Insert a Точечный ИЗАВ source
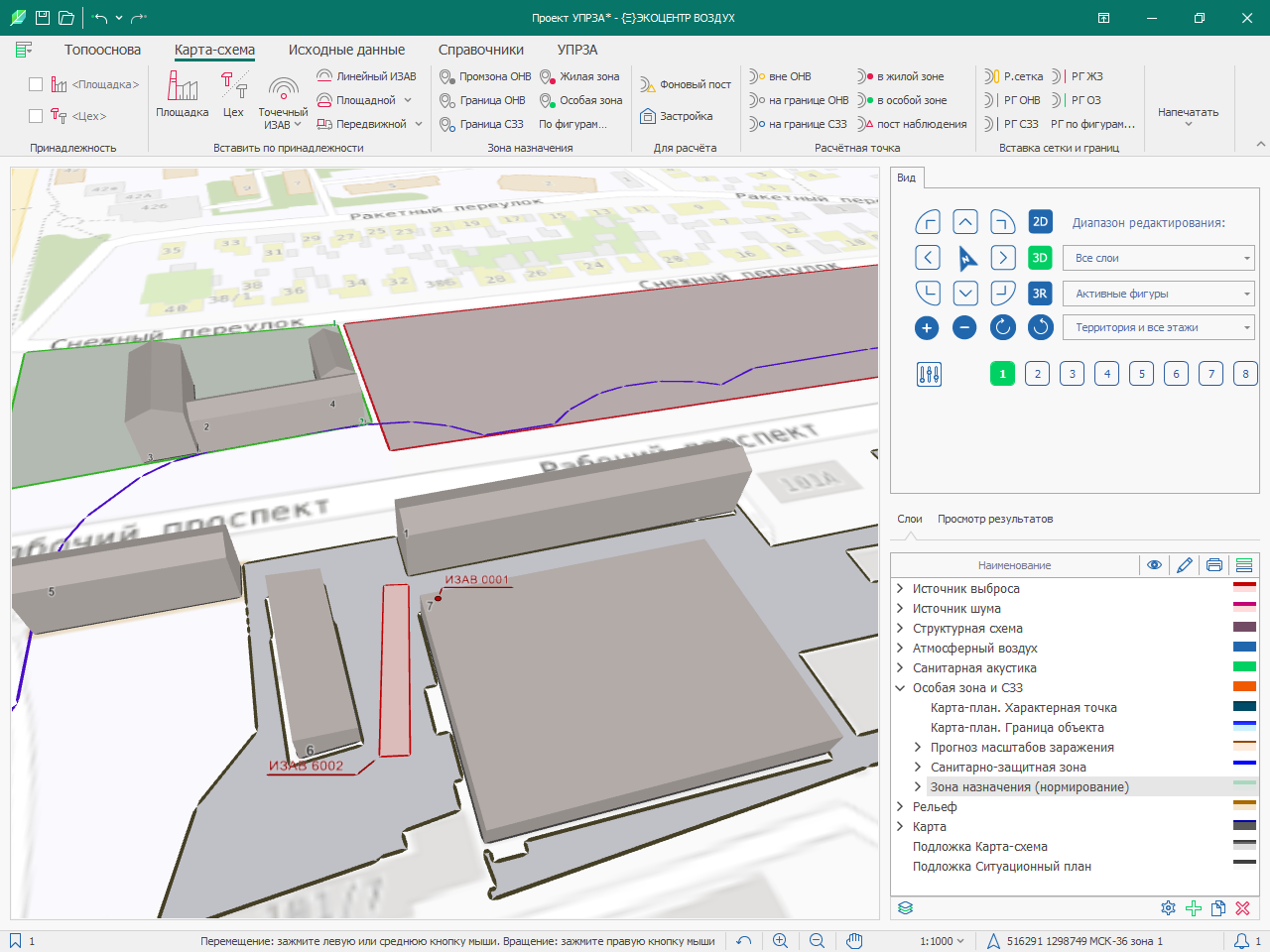This screenshot has width=1270, height=952. coord(283,103)
